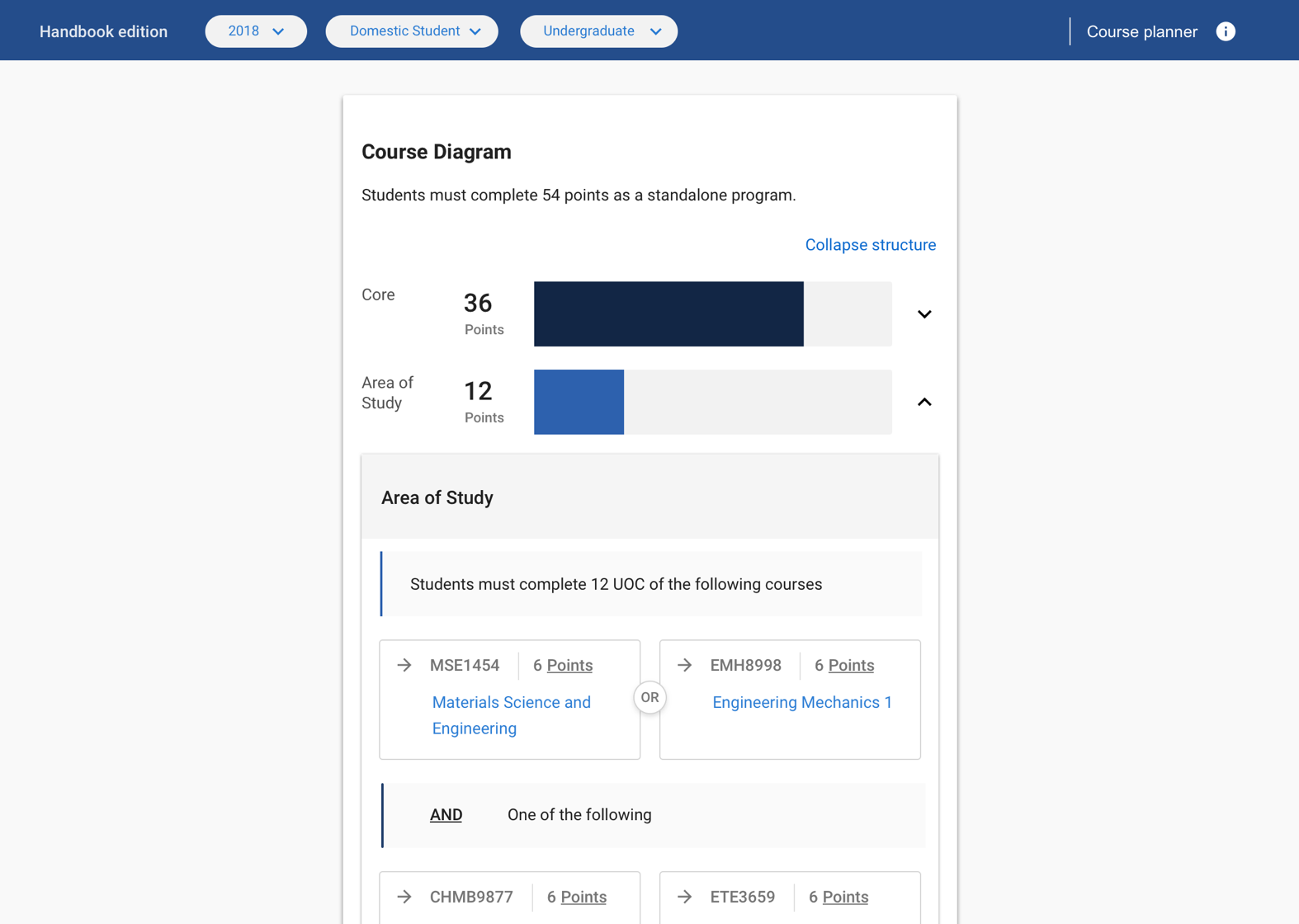Open the Domestic Student dropdown
Screen dimensions: 1299x924
412,31
